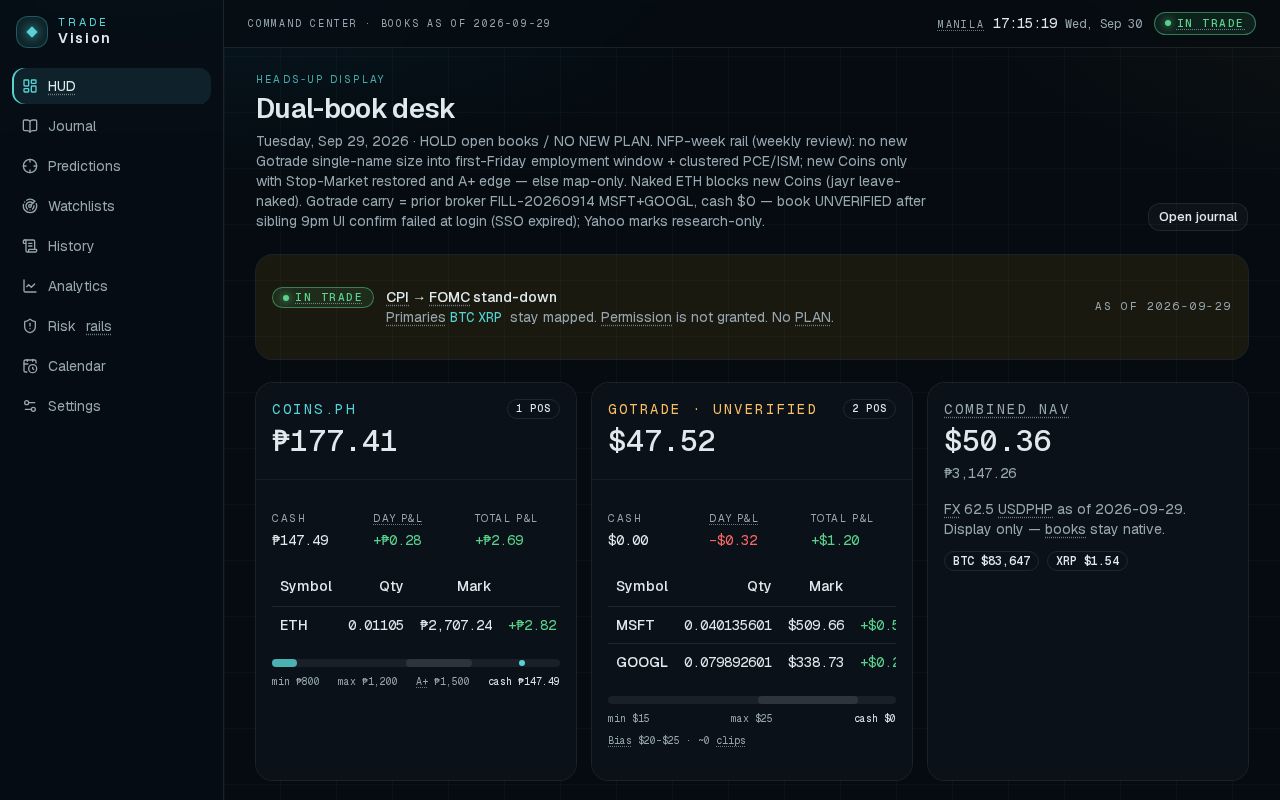1280x800 pixels.
Task: Click the COMBINED NAV card heading
Action: coord(1007,409)
